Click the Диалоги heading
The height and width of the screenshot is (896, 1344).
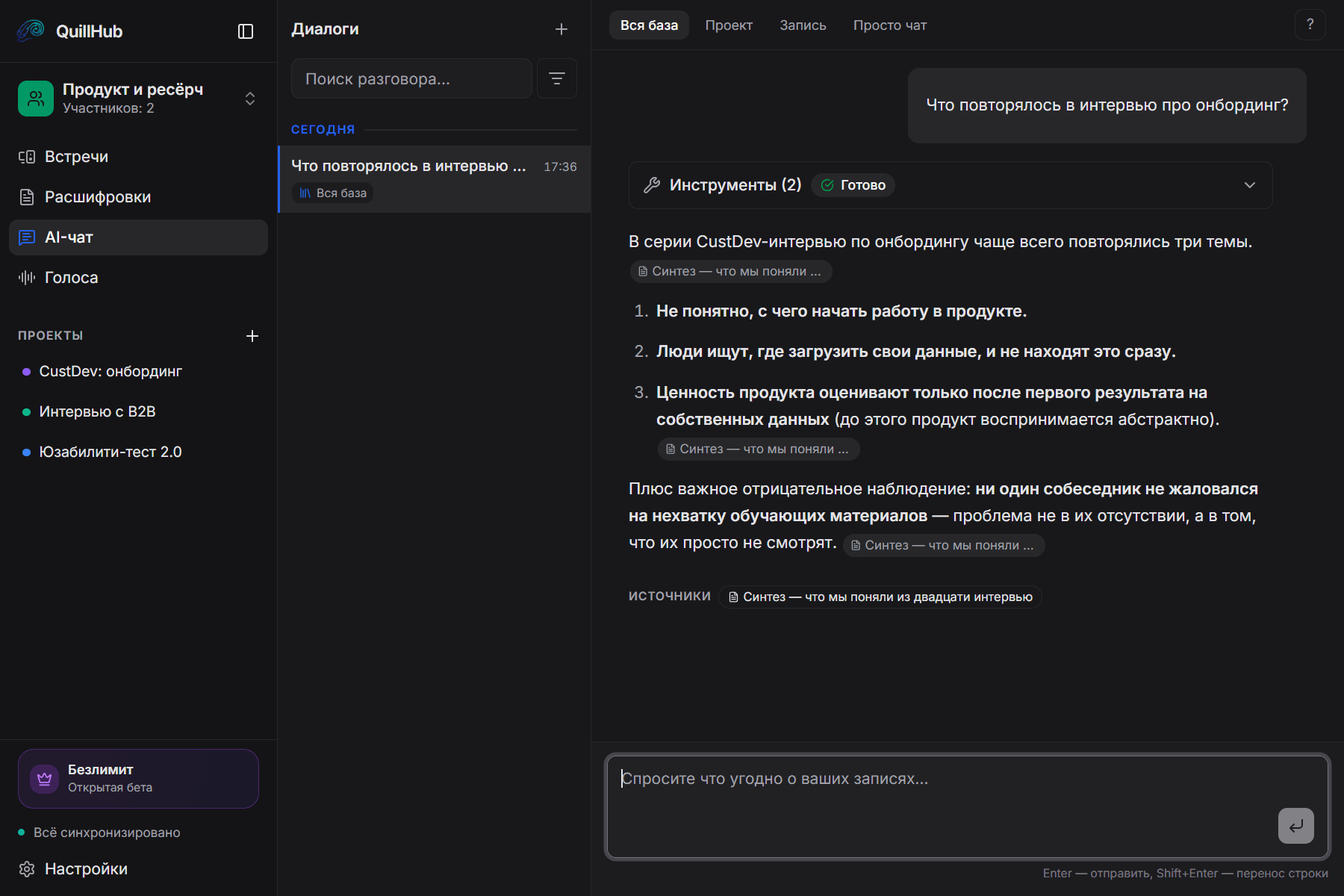(x=325, y=29)
